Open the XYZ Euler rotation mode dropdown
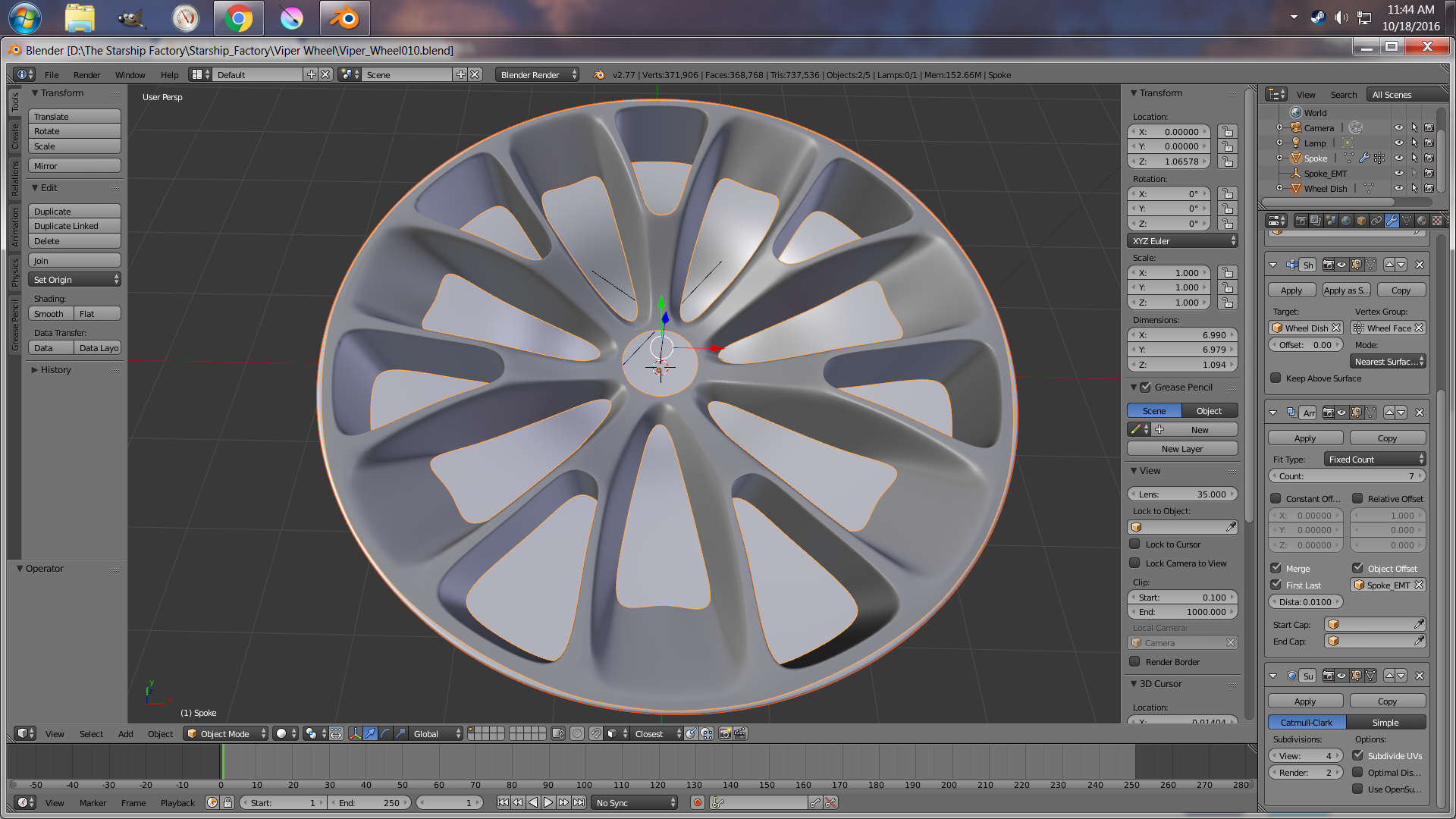This screenshot has height=819, width=1456. (1182, 241)
